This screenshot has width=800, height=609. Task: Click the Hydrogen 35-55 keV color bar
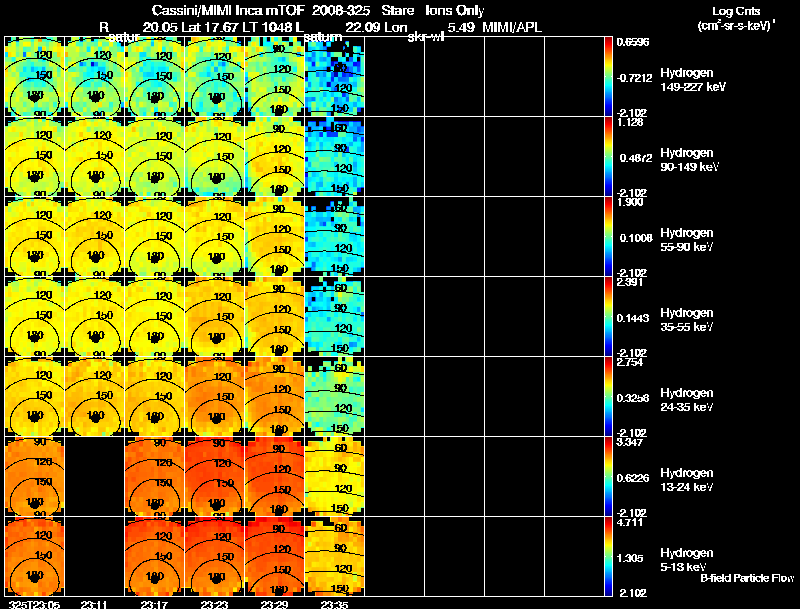coord(608,317)
